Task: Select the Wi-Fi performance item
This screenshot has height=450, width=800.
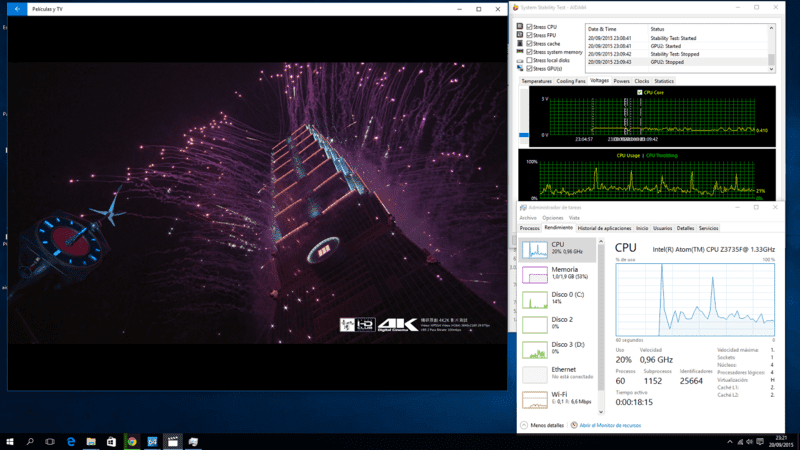Action: point(558,399)
